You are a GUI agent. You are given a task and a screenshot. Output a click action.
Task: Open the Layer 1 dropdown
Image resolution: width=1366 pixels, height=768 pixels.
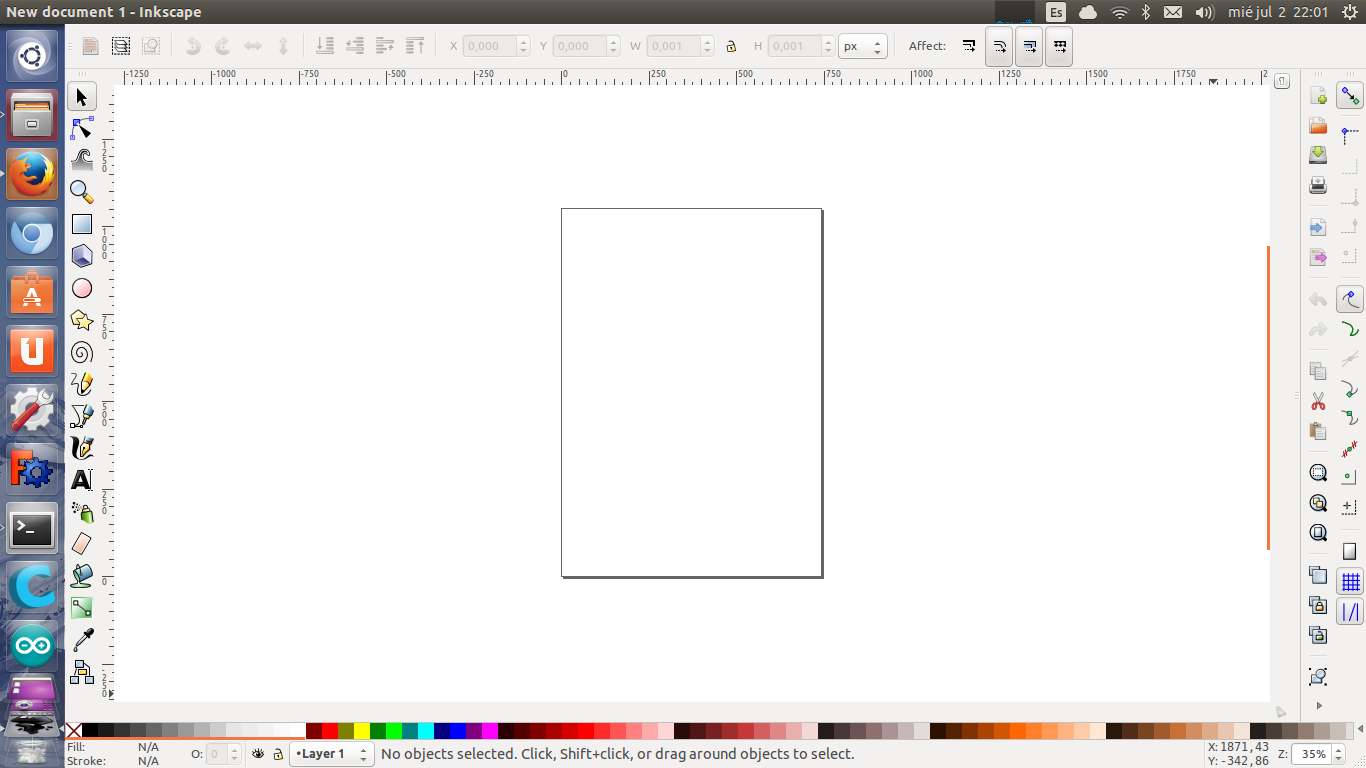[331, 754]
